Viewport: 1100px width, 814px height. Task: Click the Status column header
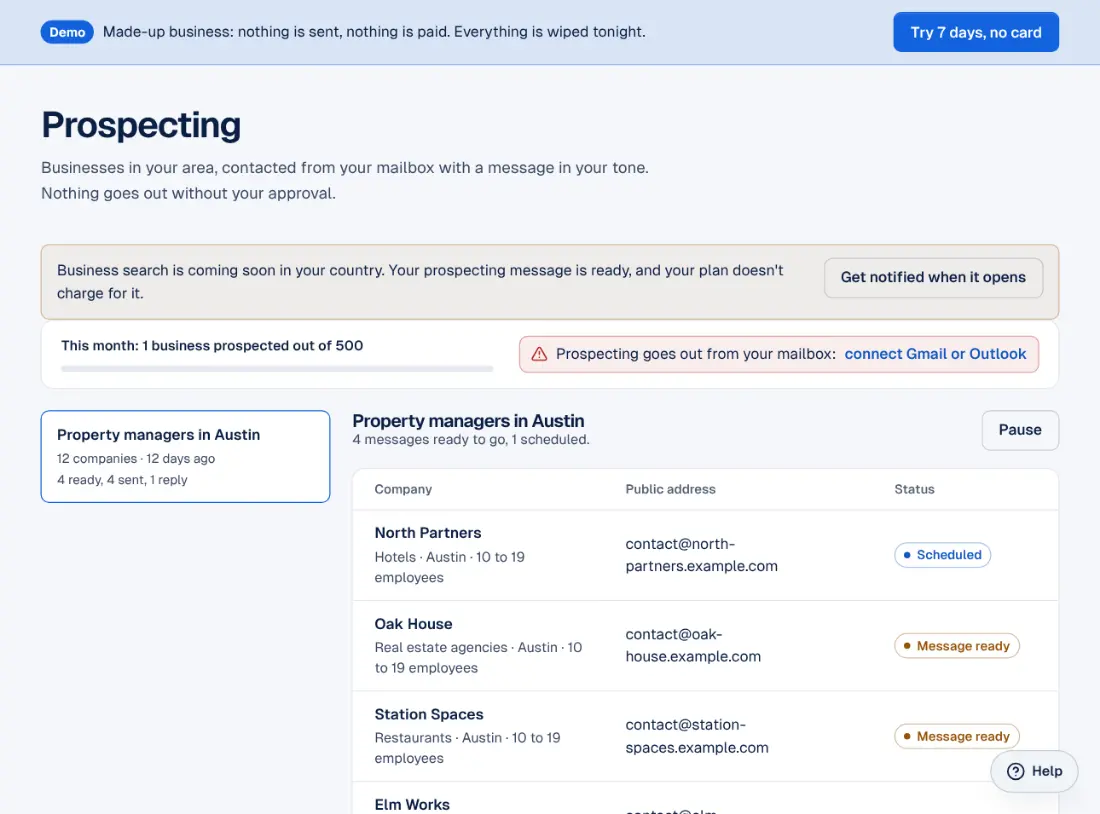[914, 489]
